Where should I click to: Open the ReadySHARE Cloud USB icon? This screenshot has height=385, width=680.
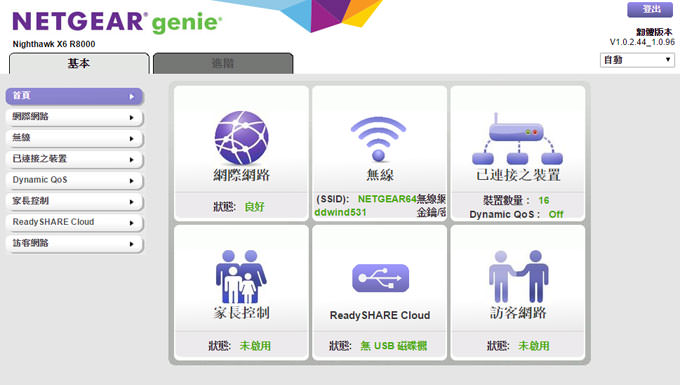pos(380,278)
